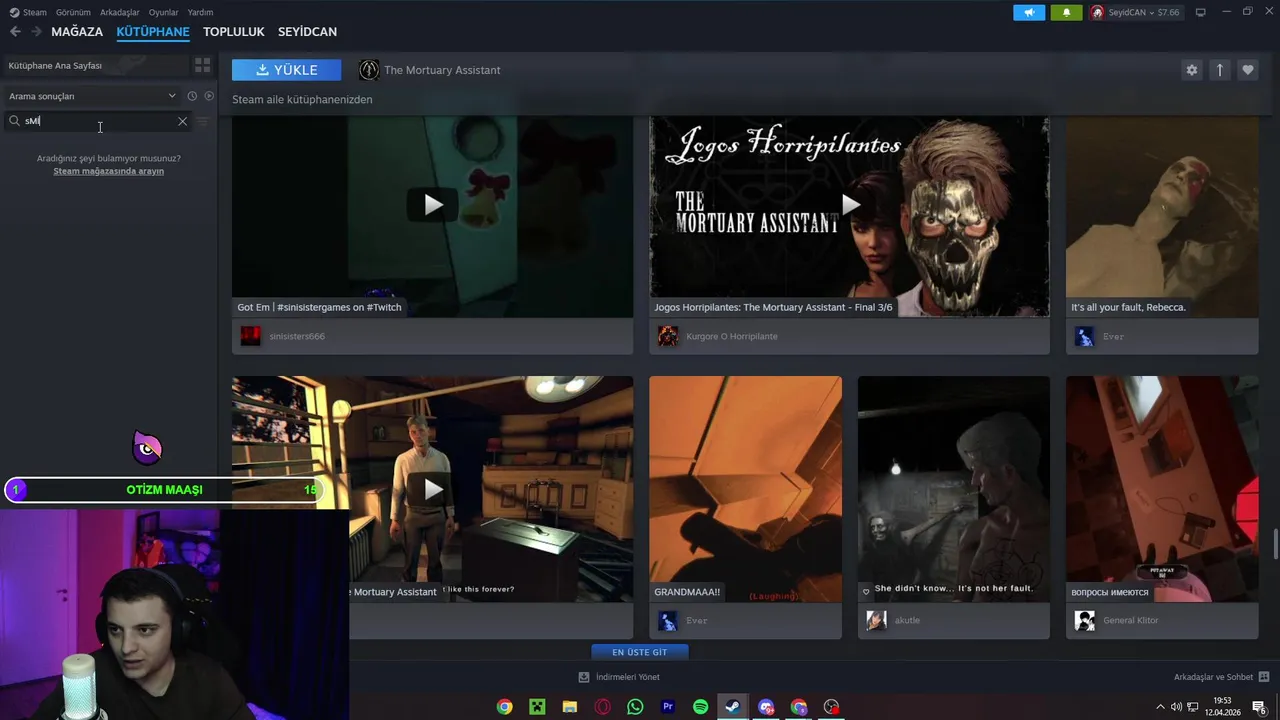Add the game to favorites heart

(1247, 70)
